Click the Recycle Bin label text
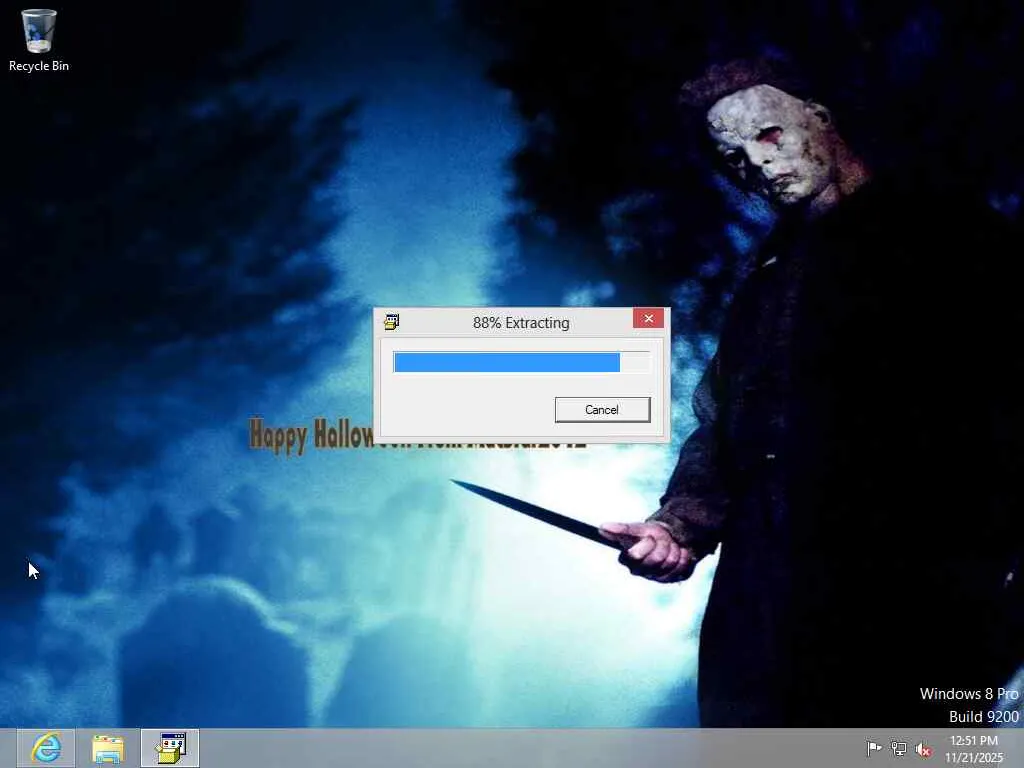 click(x=39, y=66)
